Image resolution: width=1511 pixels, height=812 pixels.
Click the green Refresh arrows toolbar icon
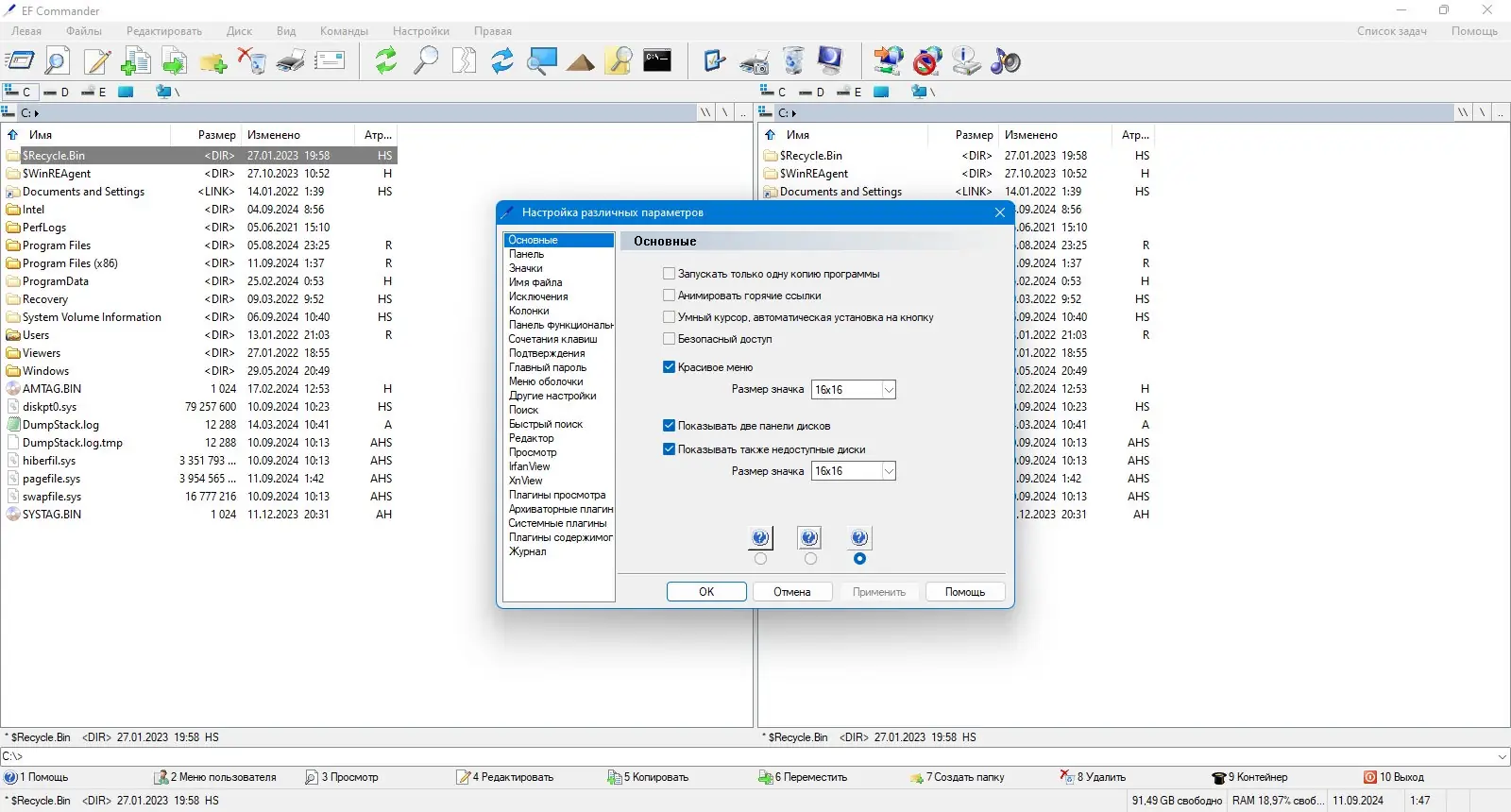coord(386,61)
